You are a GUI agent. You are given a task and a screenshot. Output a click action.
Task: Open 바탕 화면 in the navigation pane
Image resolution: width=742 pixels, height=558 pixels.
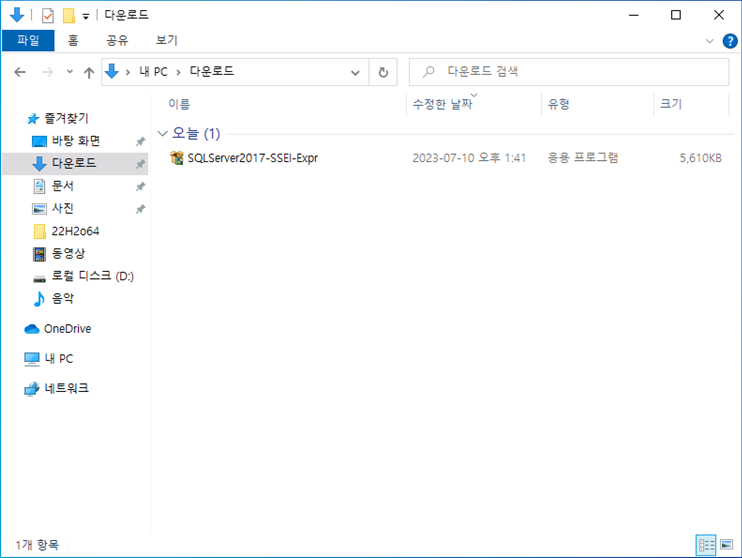click(76, 141)
